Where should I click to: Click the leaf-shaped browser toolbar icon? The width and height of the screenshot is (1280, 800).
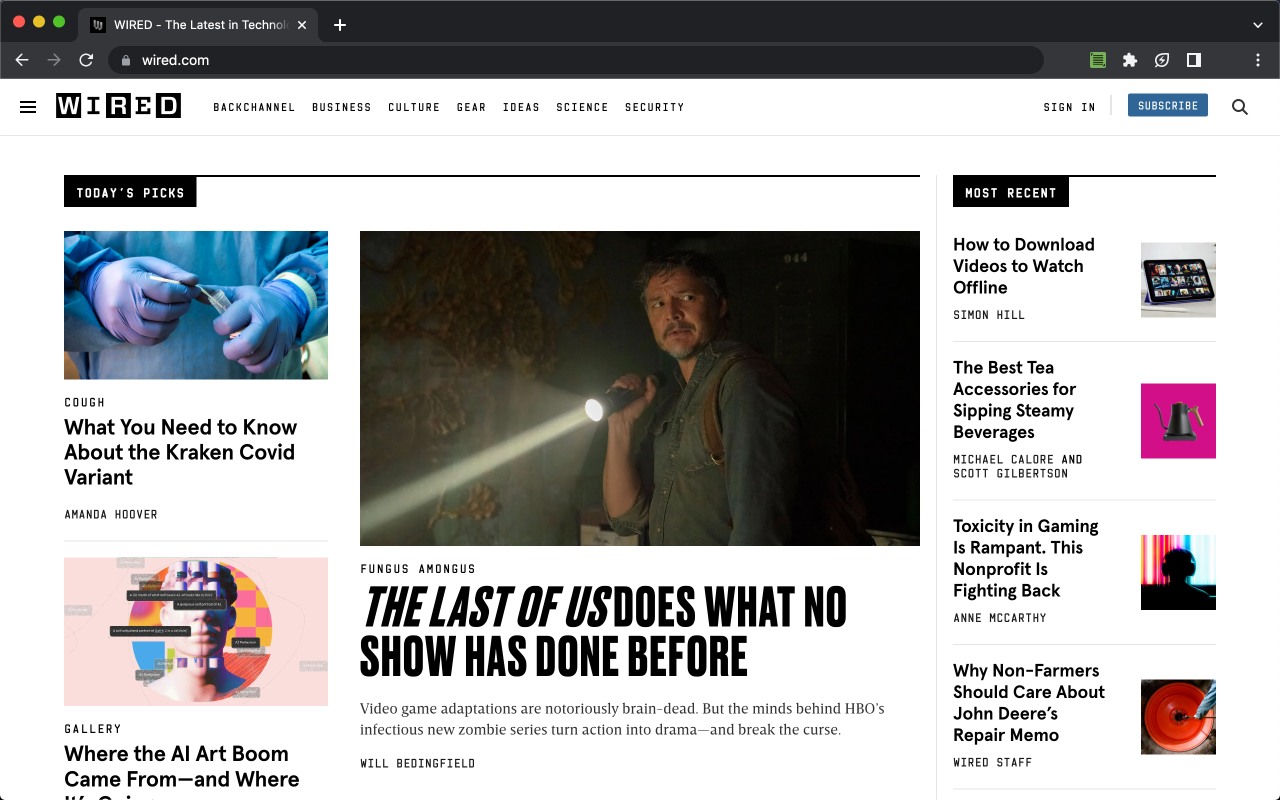pos(1162,60)
